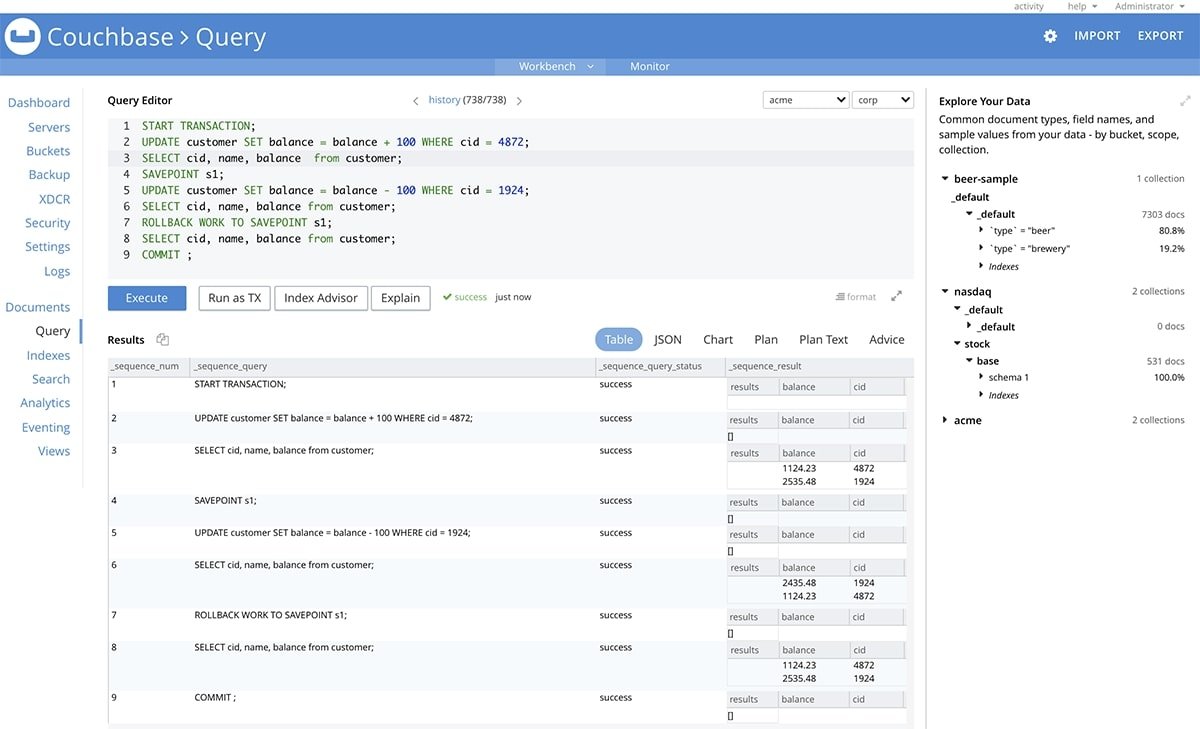The image size is (1200, 729).
Task: Go to next query in history
Action: pyautogui.click(x=519, y=101)
